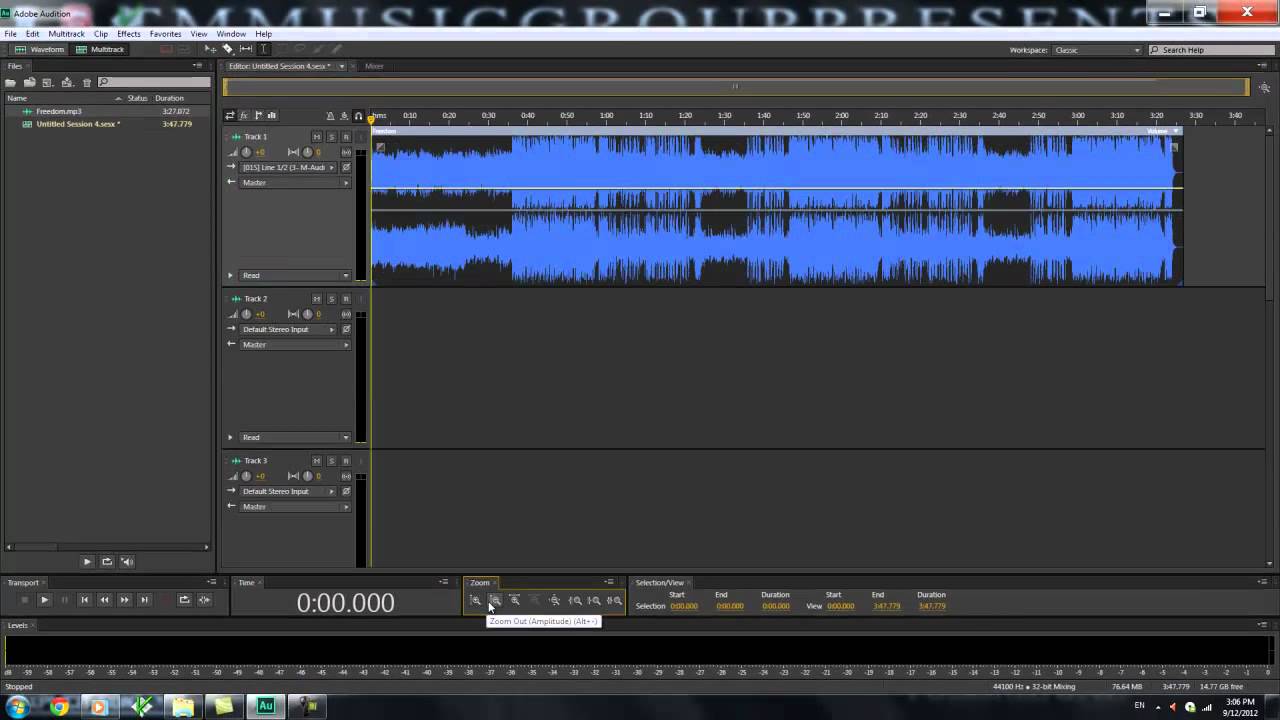Click the Open File folder icon in Files panel
Viewport: 1280px width, 720px height.
pyautogui.click(x=11, y=82)
